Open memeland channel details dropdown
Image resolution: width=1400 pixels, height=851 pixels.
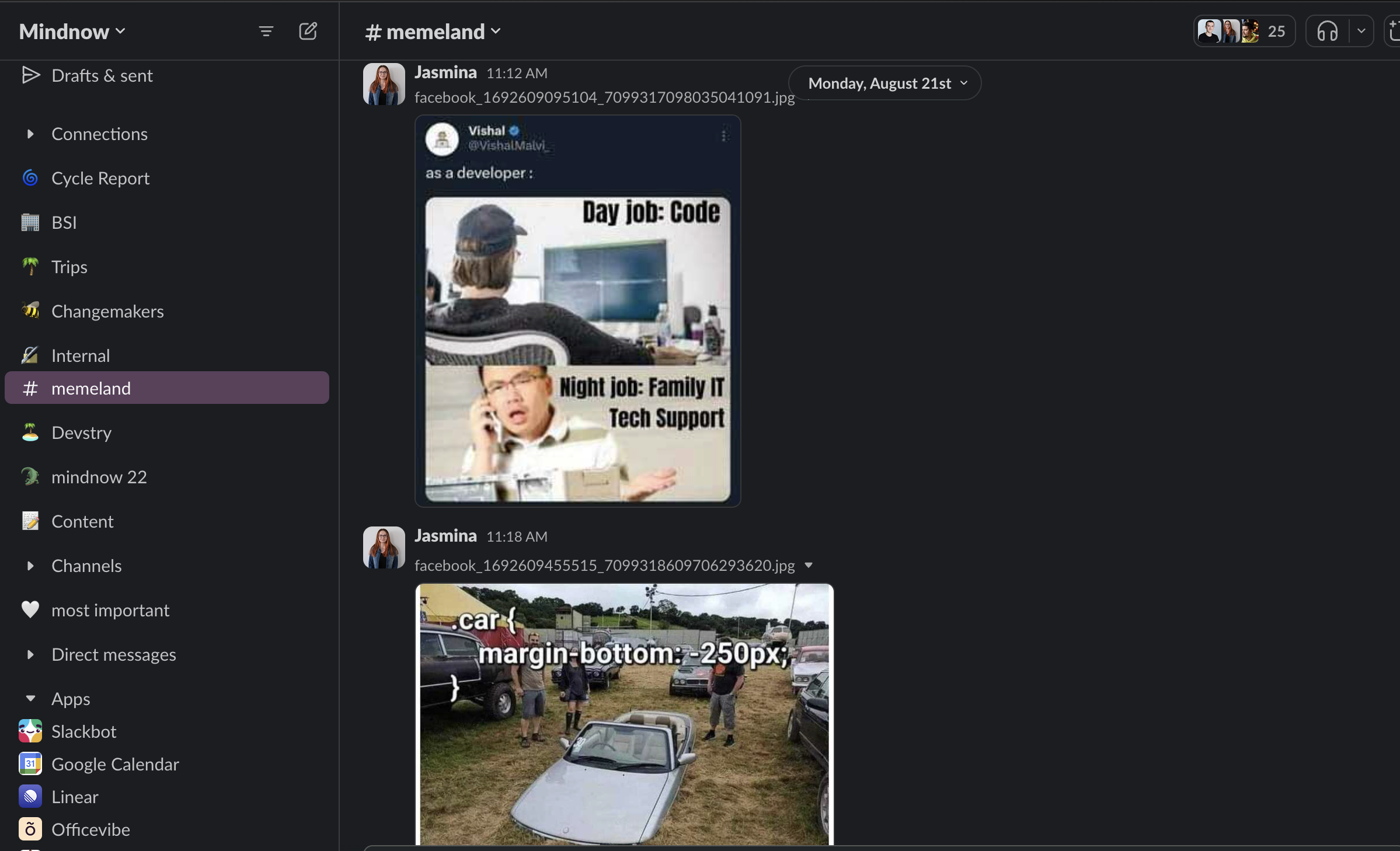coord(433,32)
